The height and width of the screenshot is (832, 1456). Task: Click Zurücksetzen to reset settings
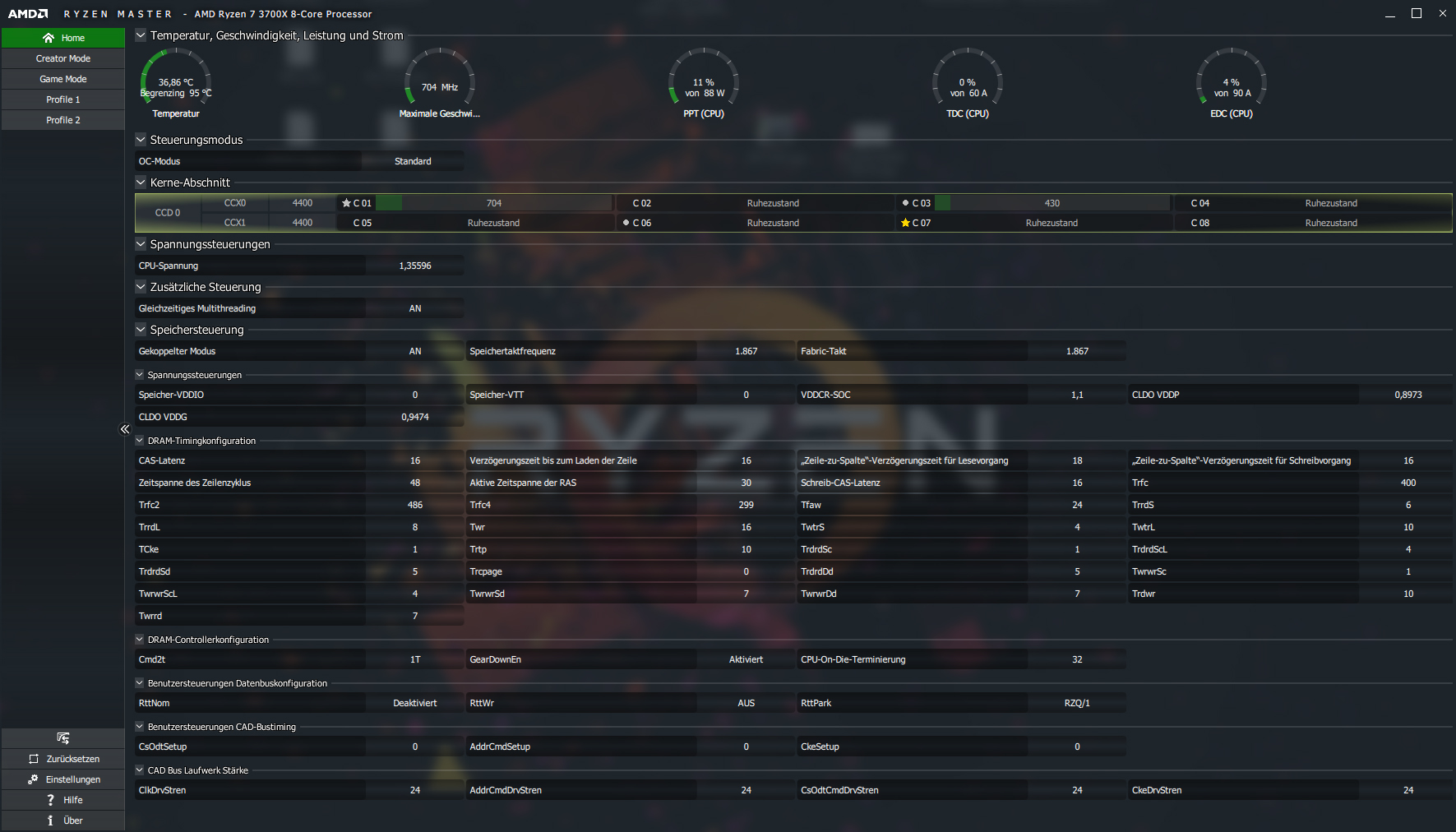coord(63,759)
